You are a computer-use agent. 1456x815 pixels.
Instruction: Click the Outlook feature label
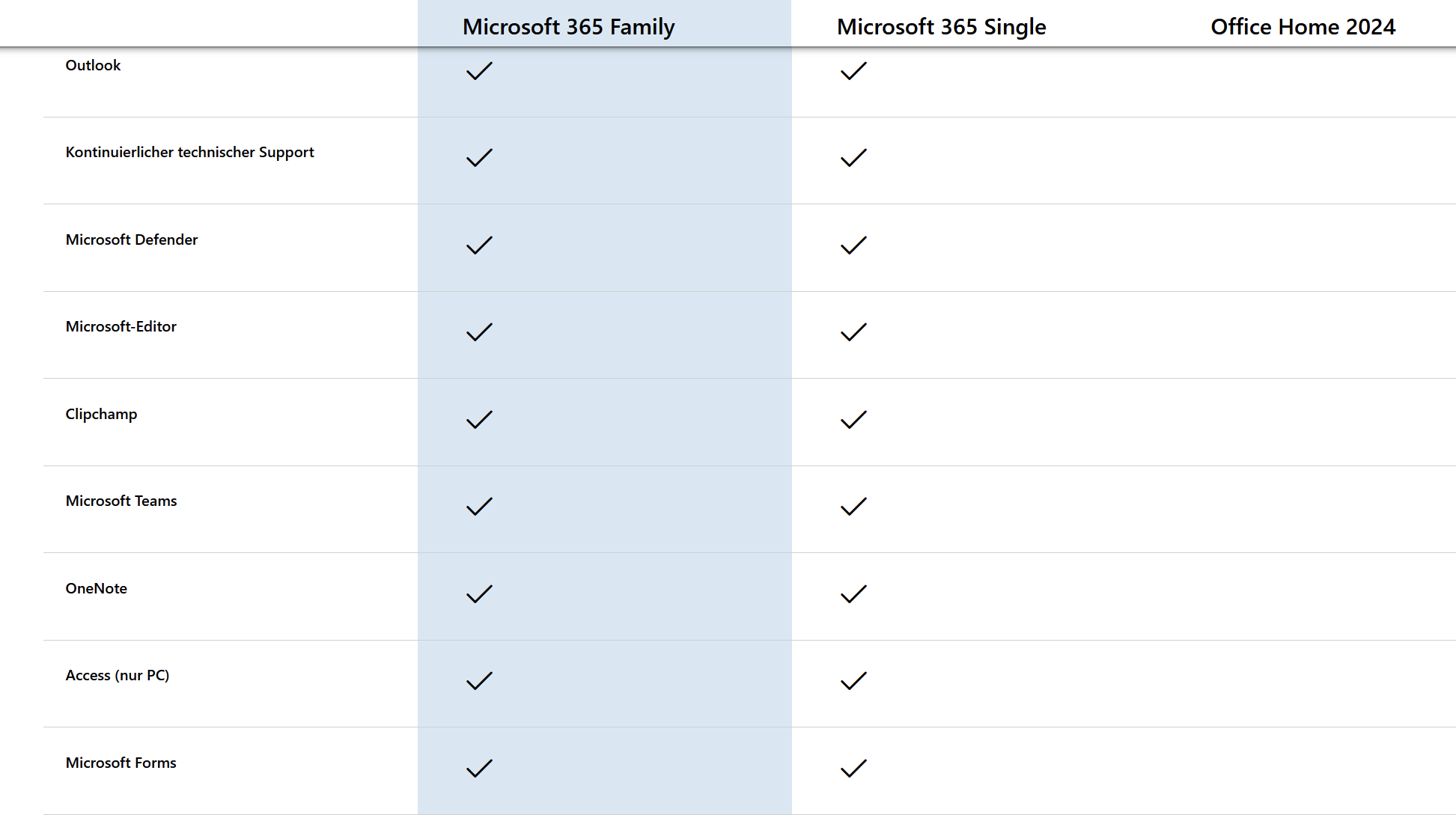click(x=93, y=65)
